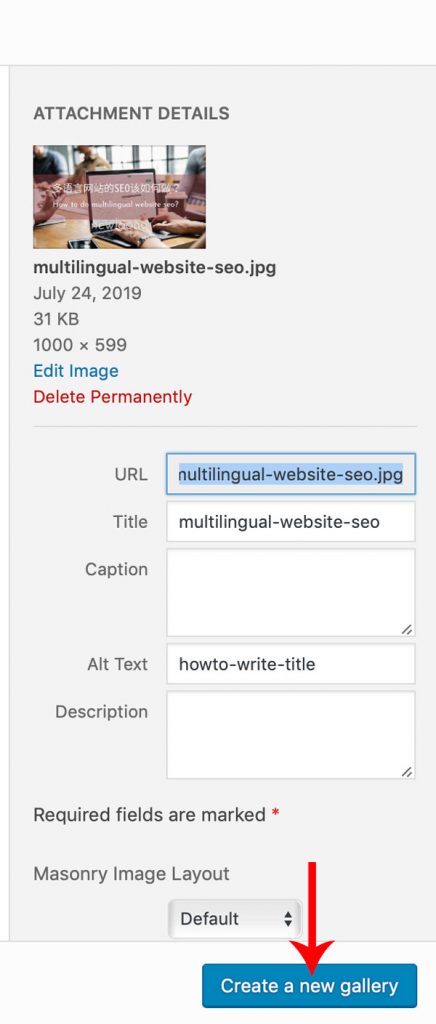Click the Masonry Image Layout label

tap(131, 874)
